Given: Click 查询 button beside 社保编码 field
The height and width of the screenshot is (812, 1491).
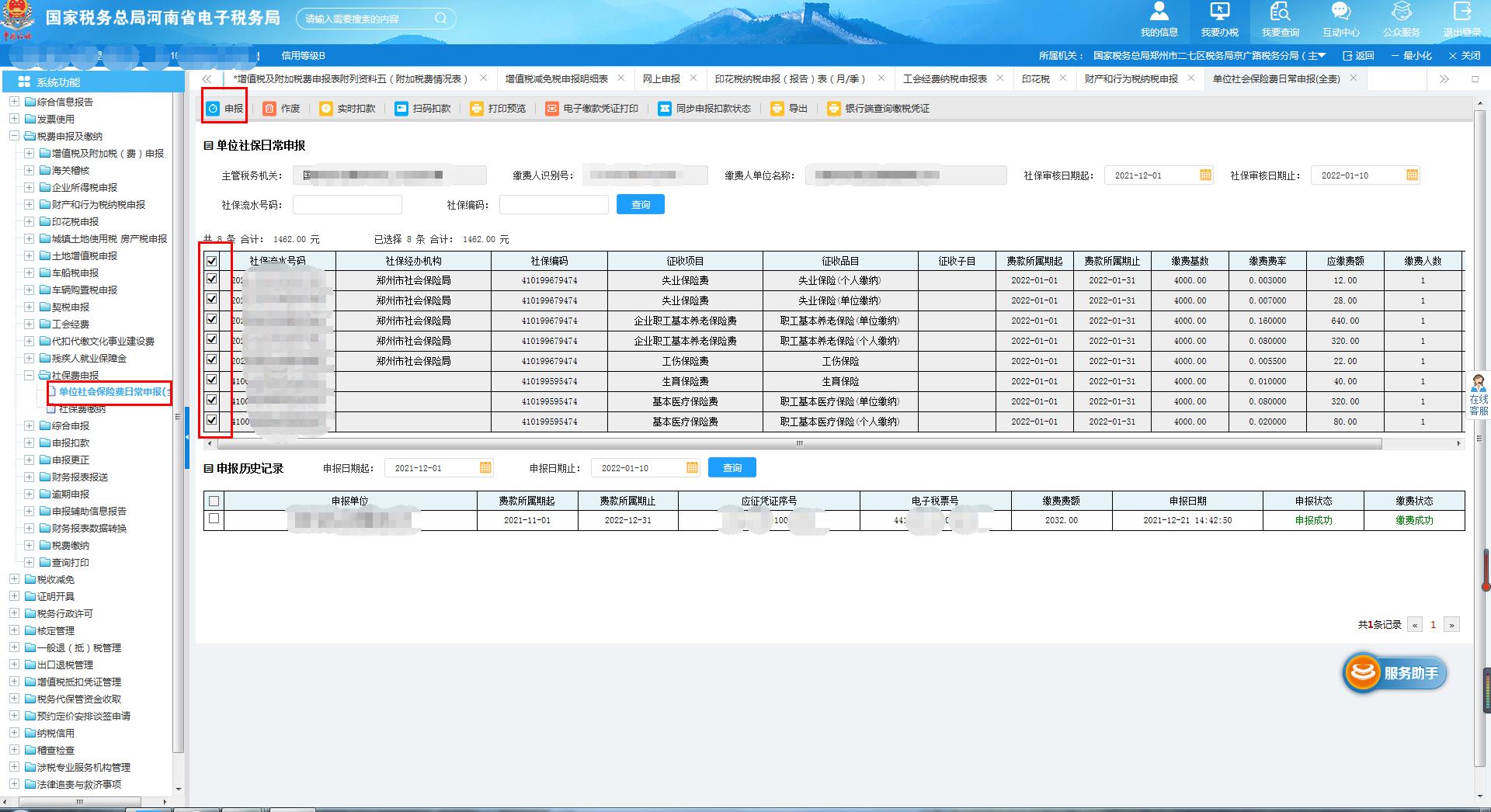Looking at the screenshot, I should click(x=640, y=205).
